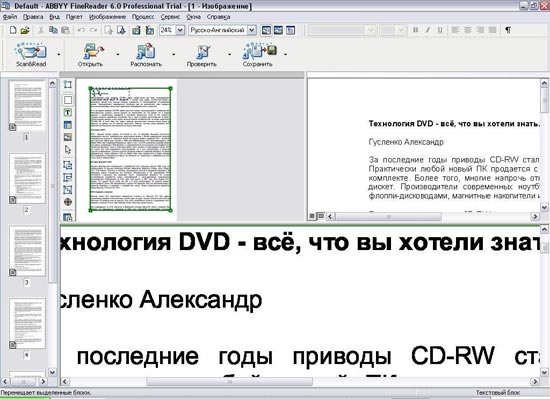Open the Вид menu
The image size is (550, 399).
[54, 17]
